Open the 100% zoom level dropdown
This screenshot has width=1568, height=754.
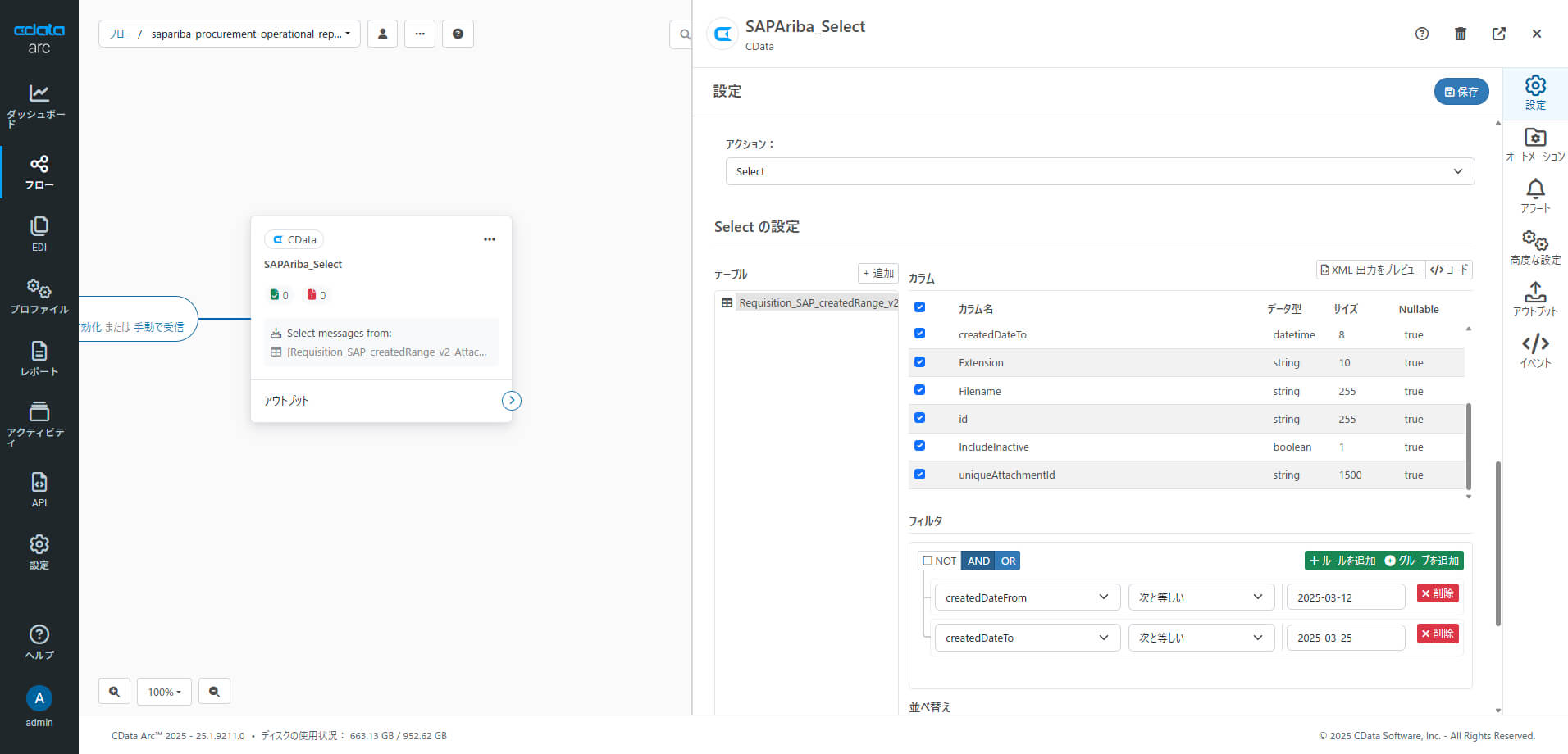(164, 692)
